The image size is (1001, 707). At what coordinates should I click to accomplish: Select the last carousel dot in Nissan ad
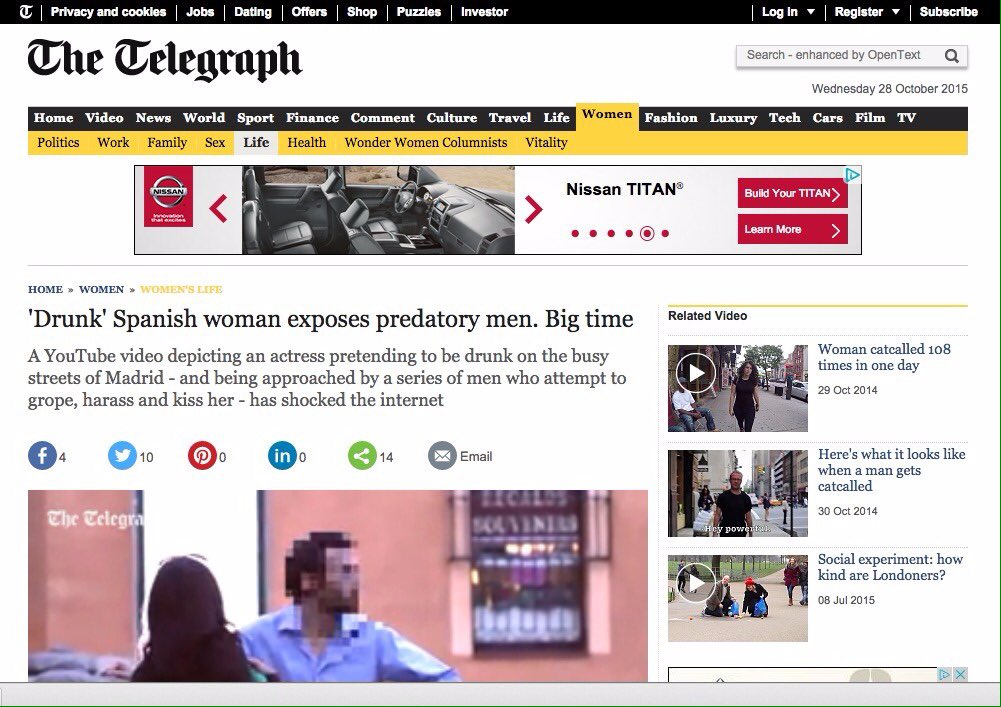coord(665,234)
